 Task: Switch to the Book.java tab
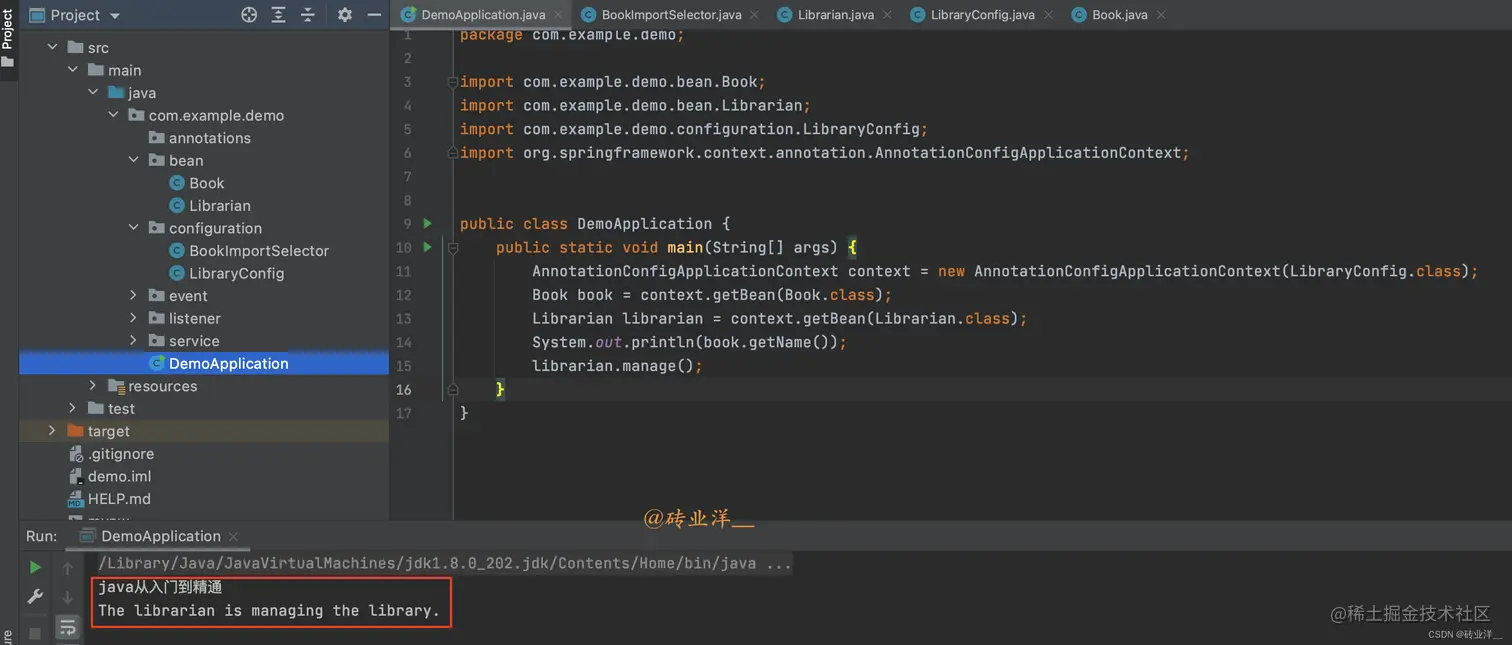click(1119, 15)
